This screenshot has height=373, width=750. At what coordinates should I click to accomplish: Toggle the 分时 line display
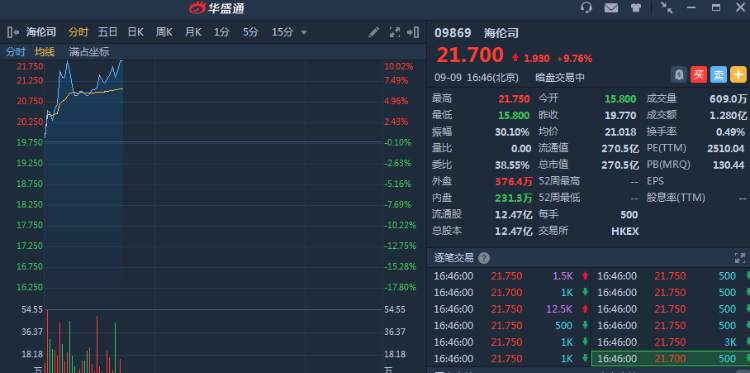point(16,52)
